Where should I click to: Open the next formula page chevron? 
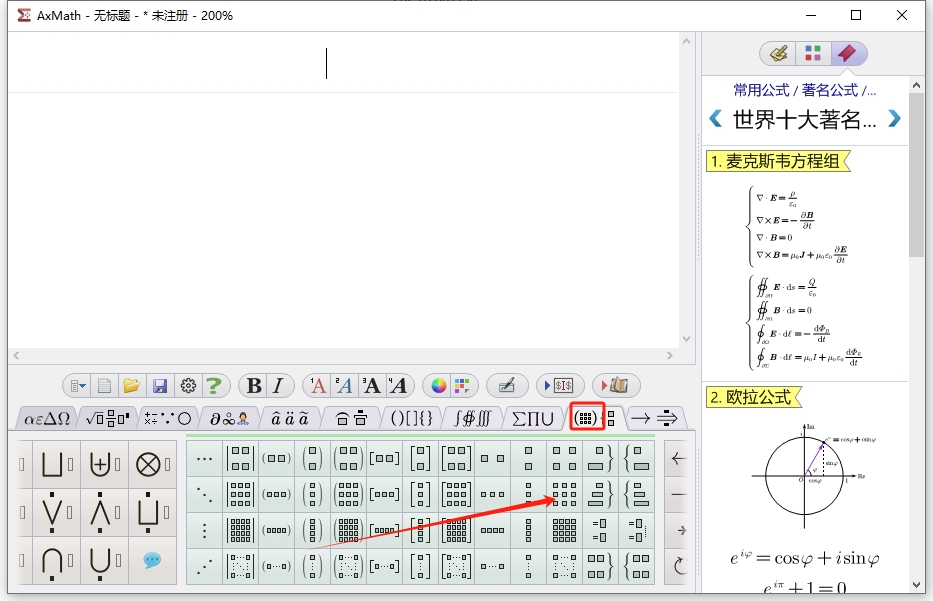tap(893, 118)
